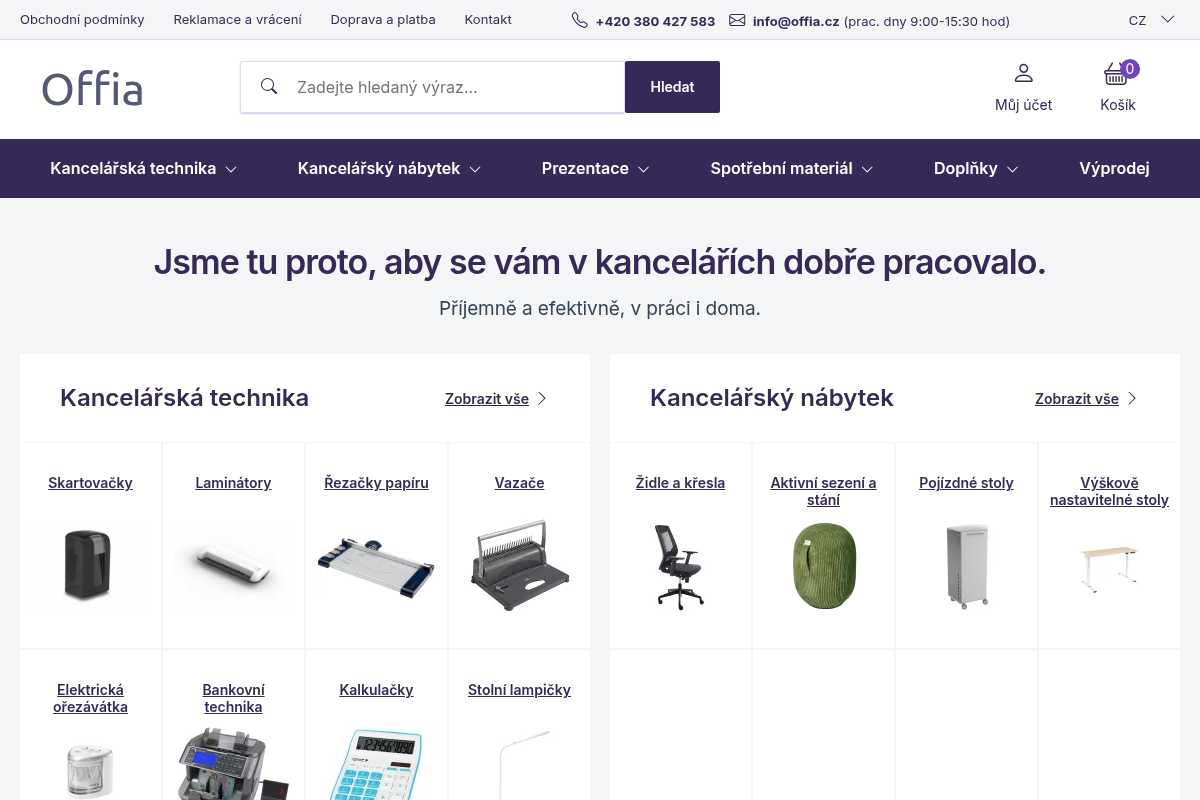Open the Vazače category link
Screen dimensions: 1200x800
pyautogui.click(x=519, y=483)
